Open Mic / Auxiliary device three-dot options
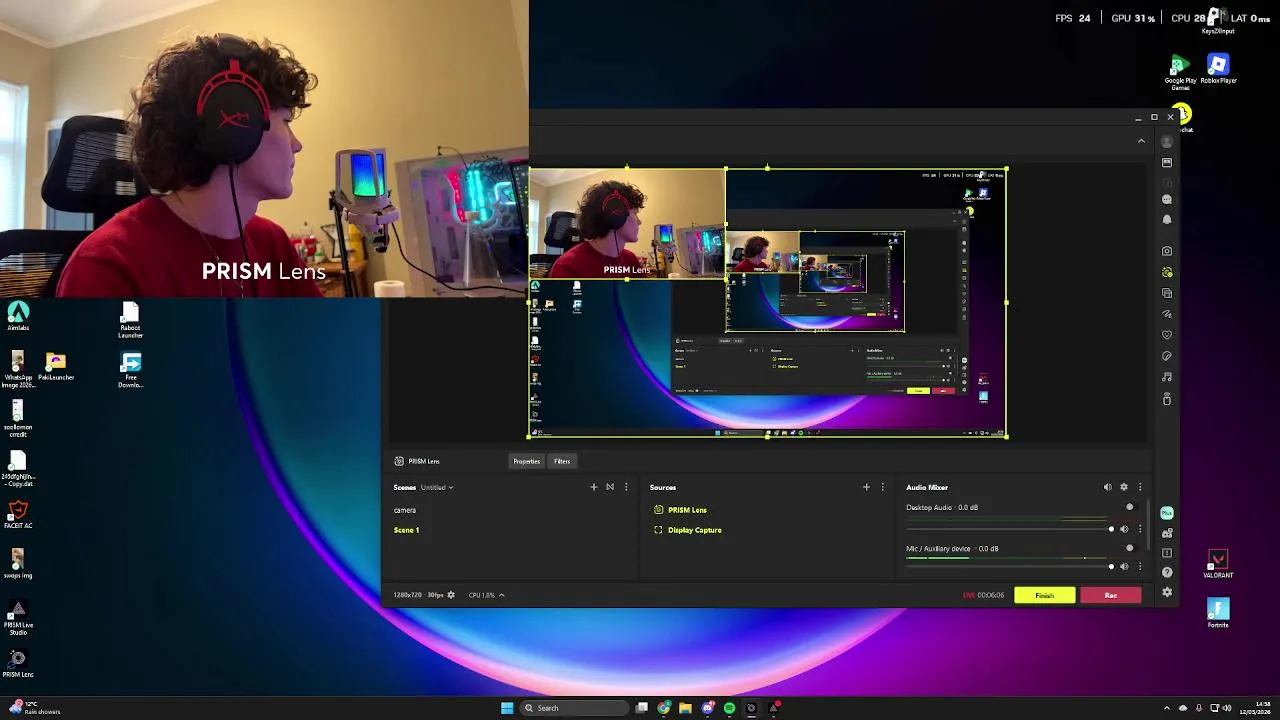Image resolution: width=1280 pixels, height=720 pixels. 1139,567
